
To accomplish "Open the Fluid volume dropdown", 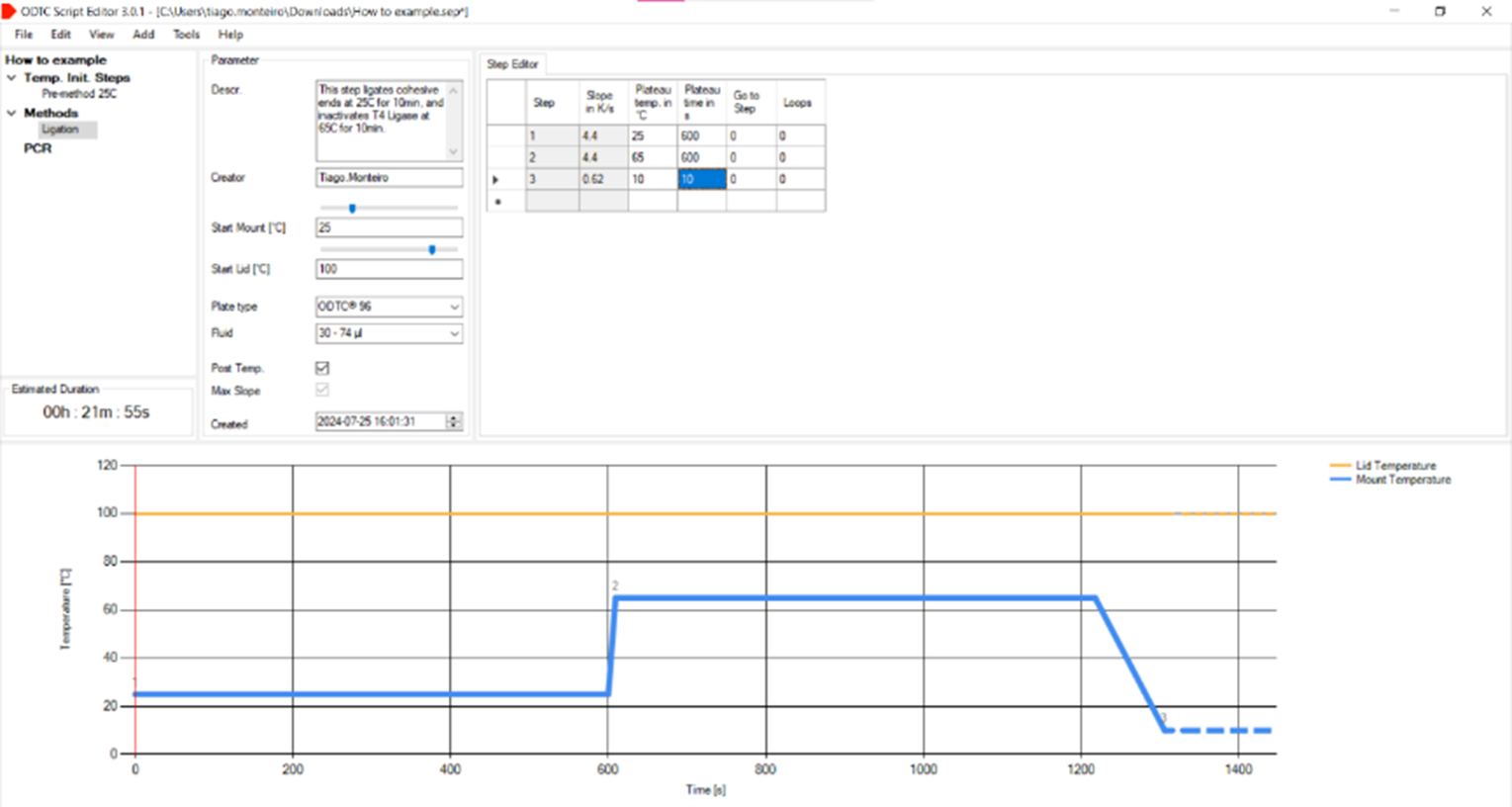I will (x=454, y=333).
